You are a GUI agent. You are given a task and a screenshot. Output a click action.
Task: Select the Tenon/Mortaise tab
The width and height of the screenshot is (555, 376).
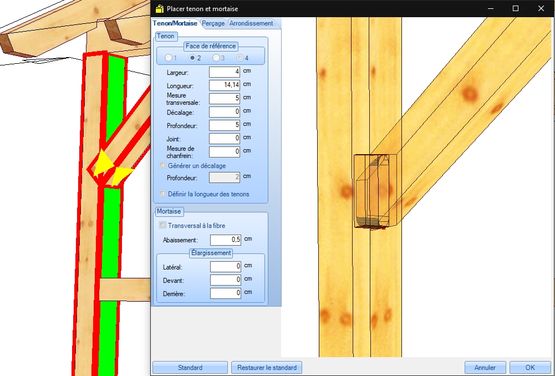(x=175, y=23)
